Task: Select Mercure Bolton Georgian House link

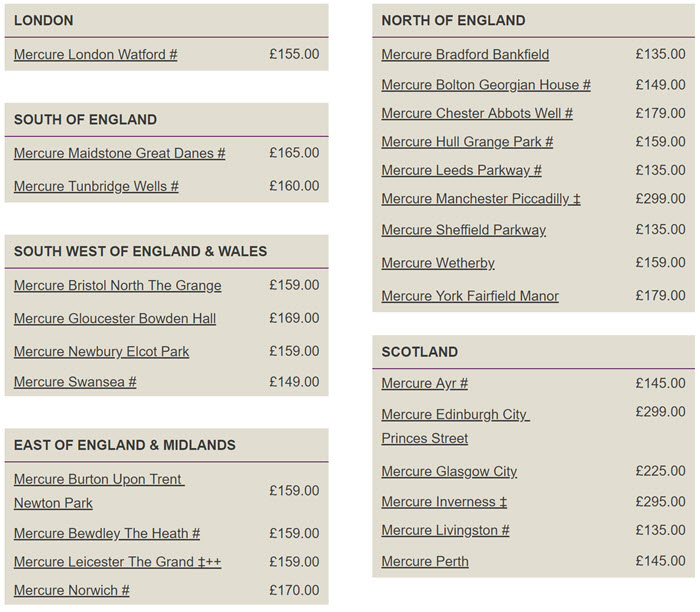Action: pyautogui.click(x=486, y=85)
